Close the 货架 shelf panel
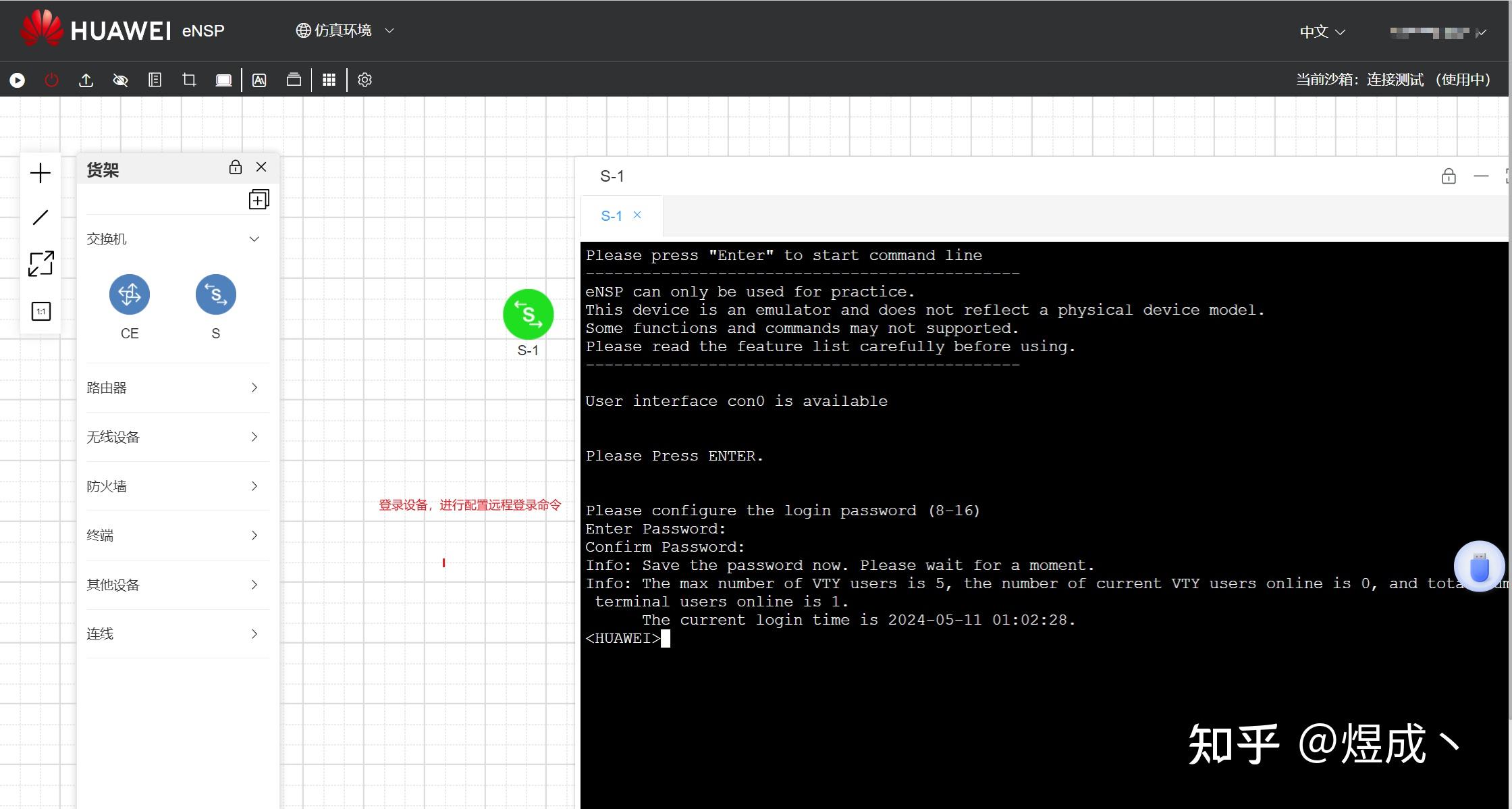 click(x=261, y=167)
